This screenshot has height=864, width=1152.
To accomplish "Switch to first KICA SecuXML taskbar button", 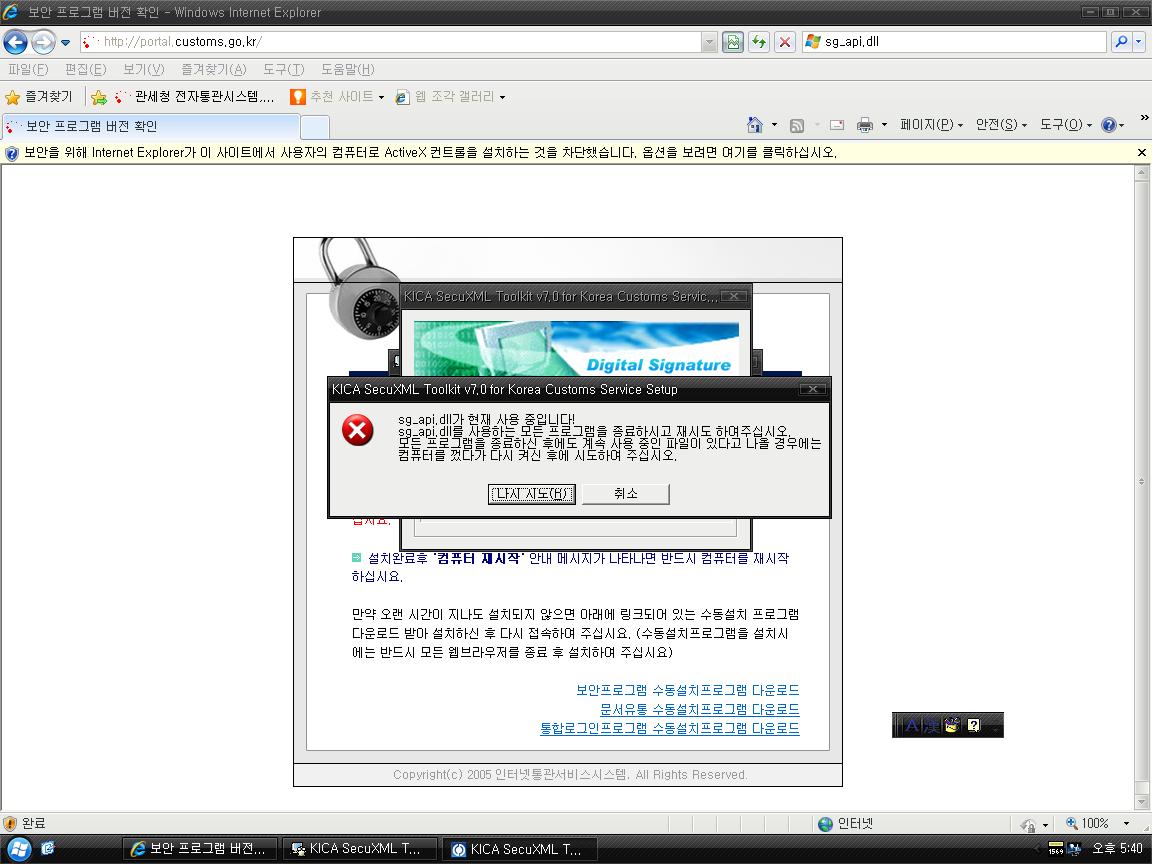I will click(x=360, y=849).
